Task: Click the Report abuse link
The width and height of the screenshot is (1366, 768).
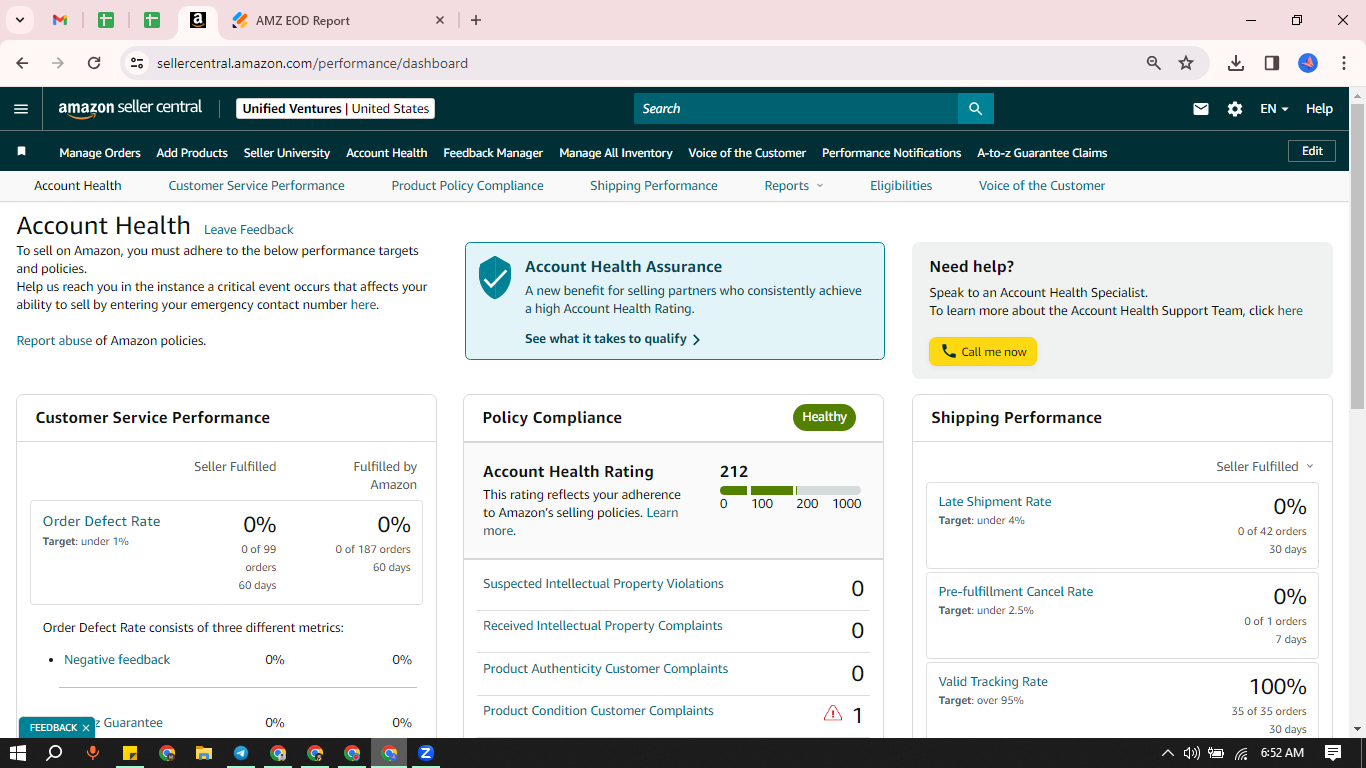Action: click(54, 341)
